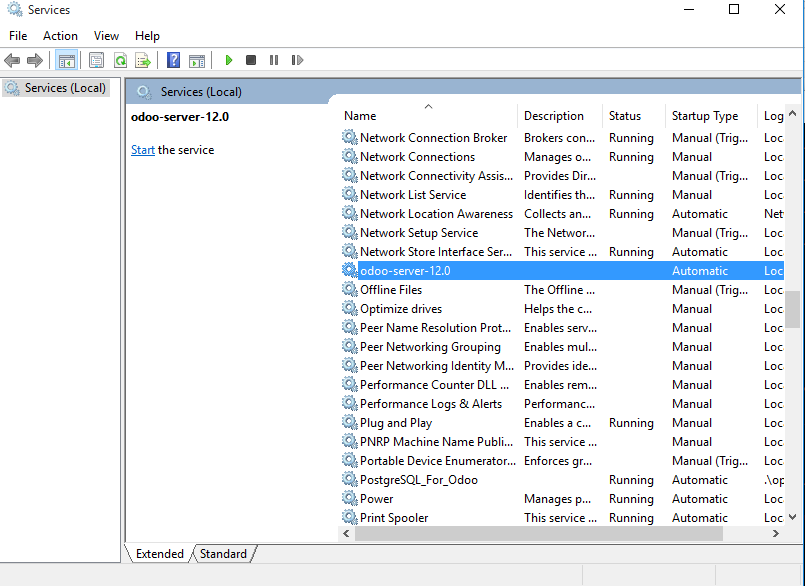This screenshot has height=586, width=805.
Task: Click gear icon beside Network Connections
Action: coord(350,156)
